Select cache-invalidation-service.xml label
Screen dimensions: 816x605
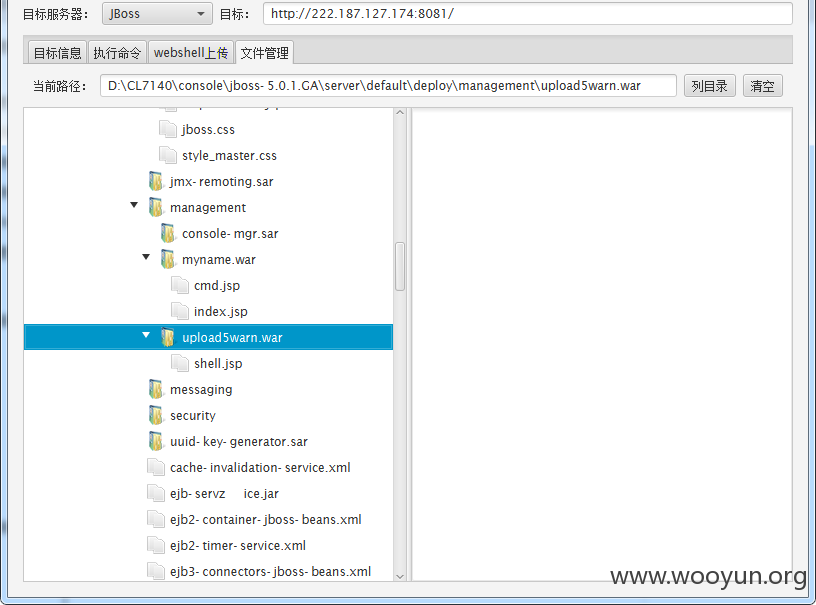[260, 468]
